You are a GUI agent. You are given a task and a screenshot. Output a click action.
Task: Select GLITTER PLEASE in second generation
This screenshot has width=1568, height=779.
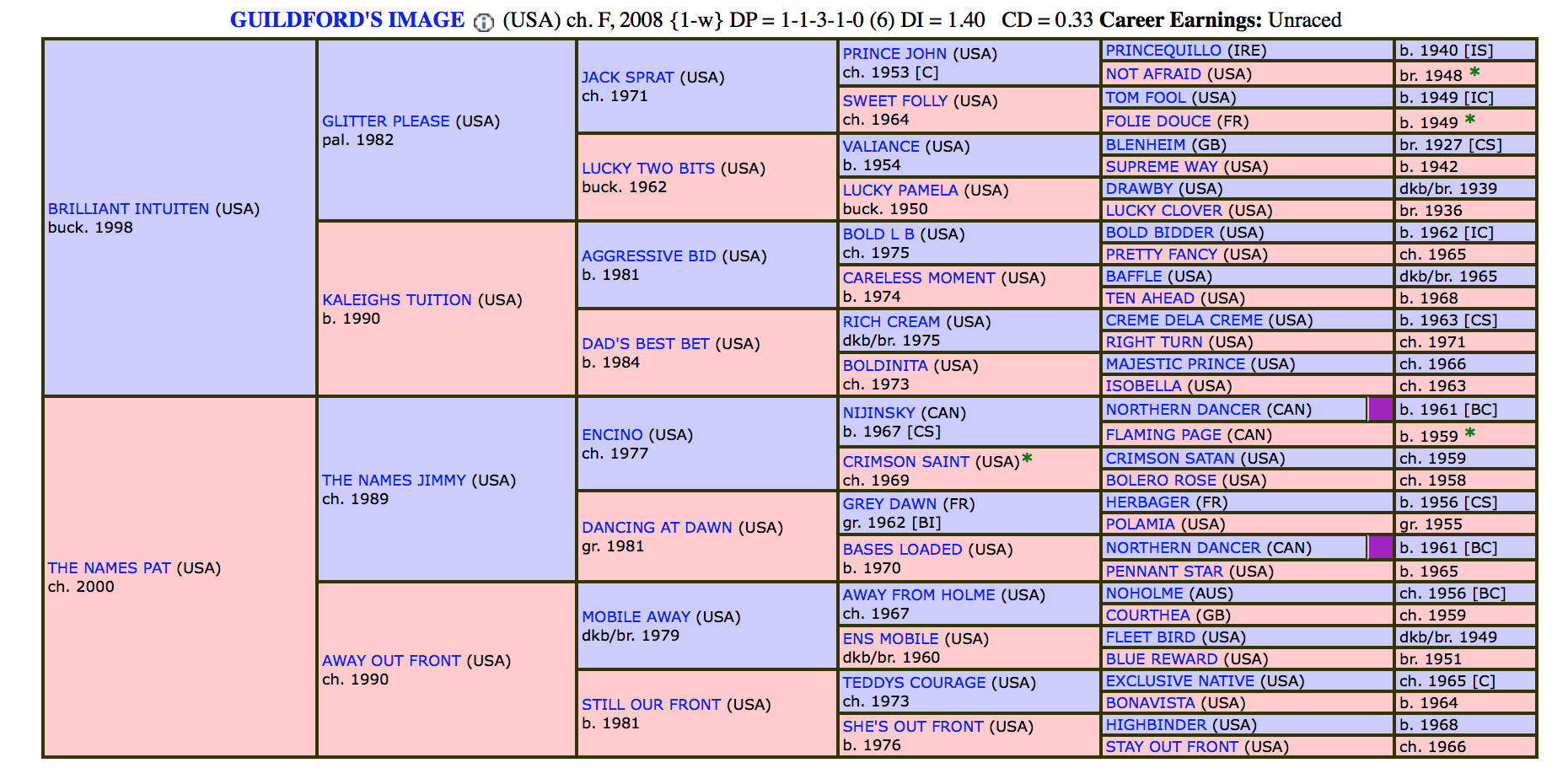pyautogui.click(x=385, y=121)
